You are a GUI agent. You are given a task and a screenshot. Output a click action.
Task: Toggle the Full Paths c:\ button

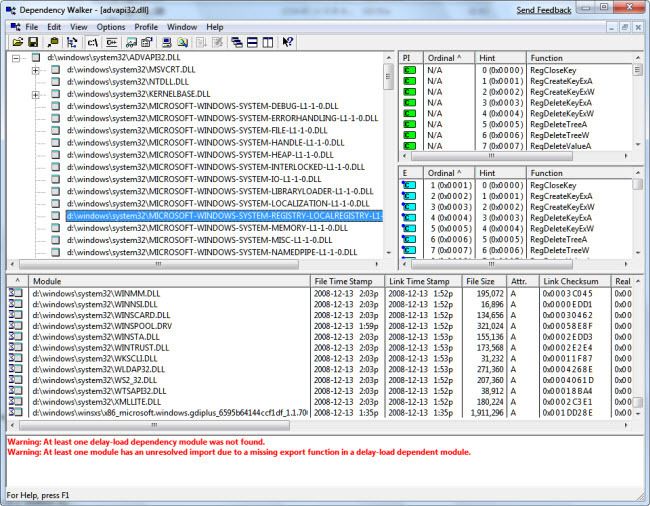92,42
